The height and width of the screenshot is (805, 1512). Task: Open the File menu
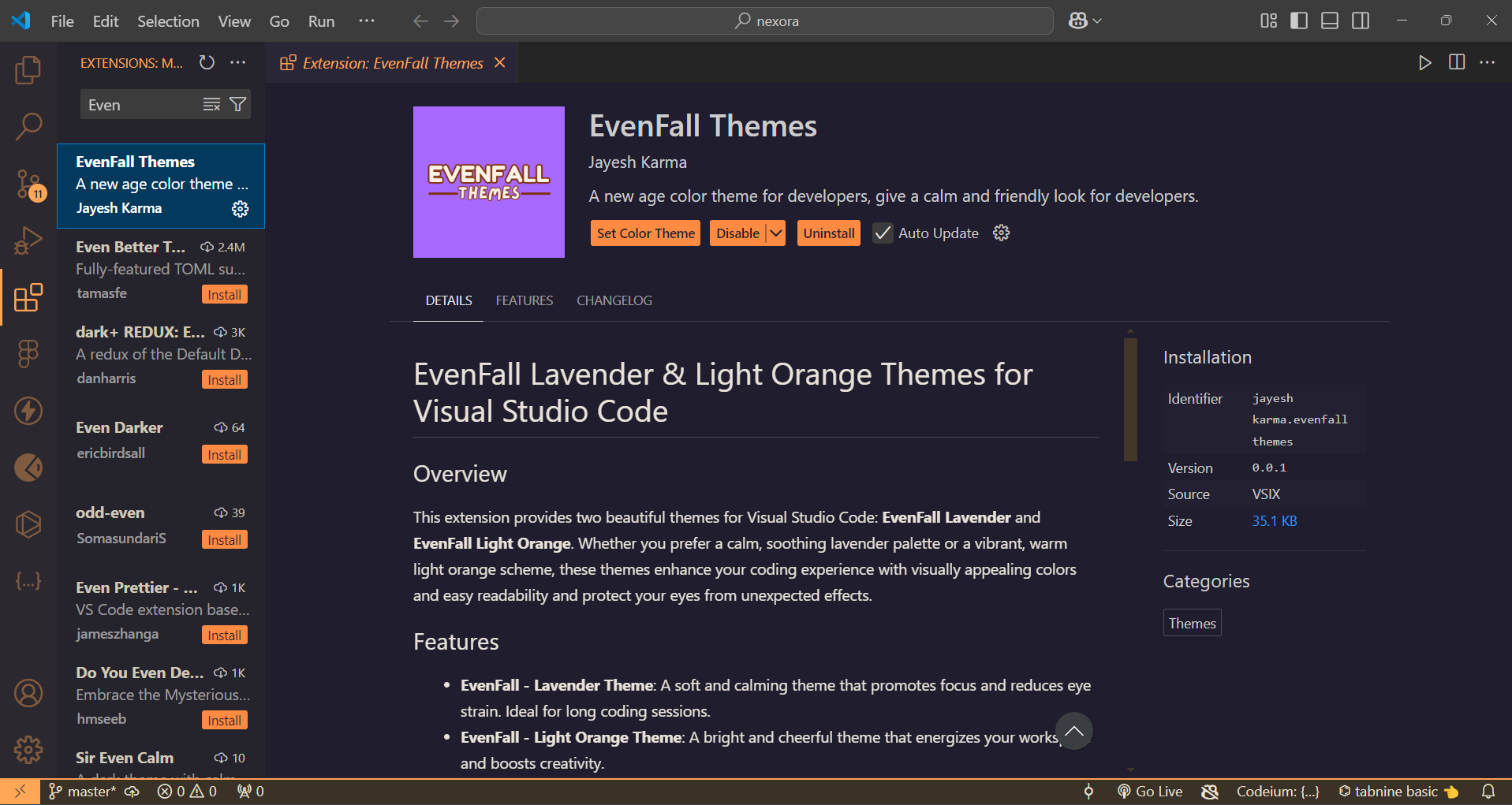(62, 21)
